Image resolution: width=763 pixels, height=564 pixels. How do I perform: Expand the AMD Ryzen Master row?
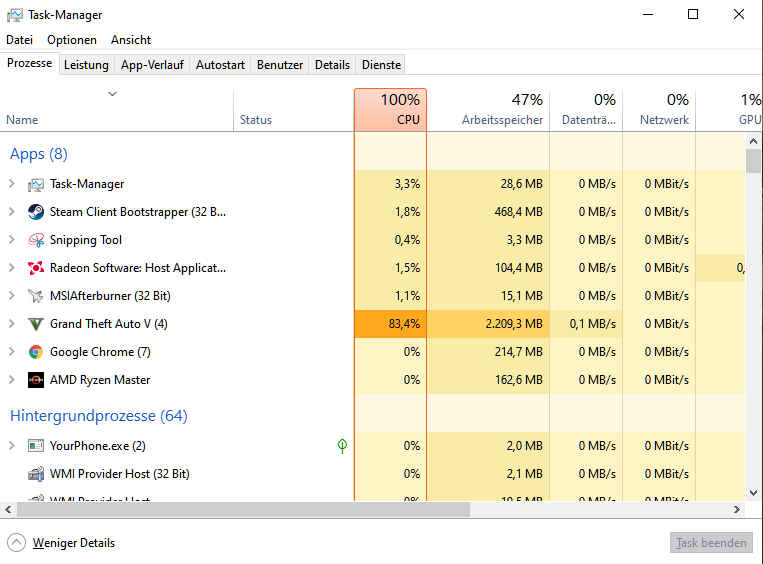click(12, 380)
